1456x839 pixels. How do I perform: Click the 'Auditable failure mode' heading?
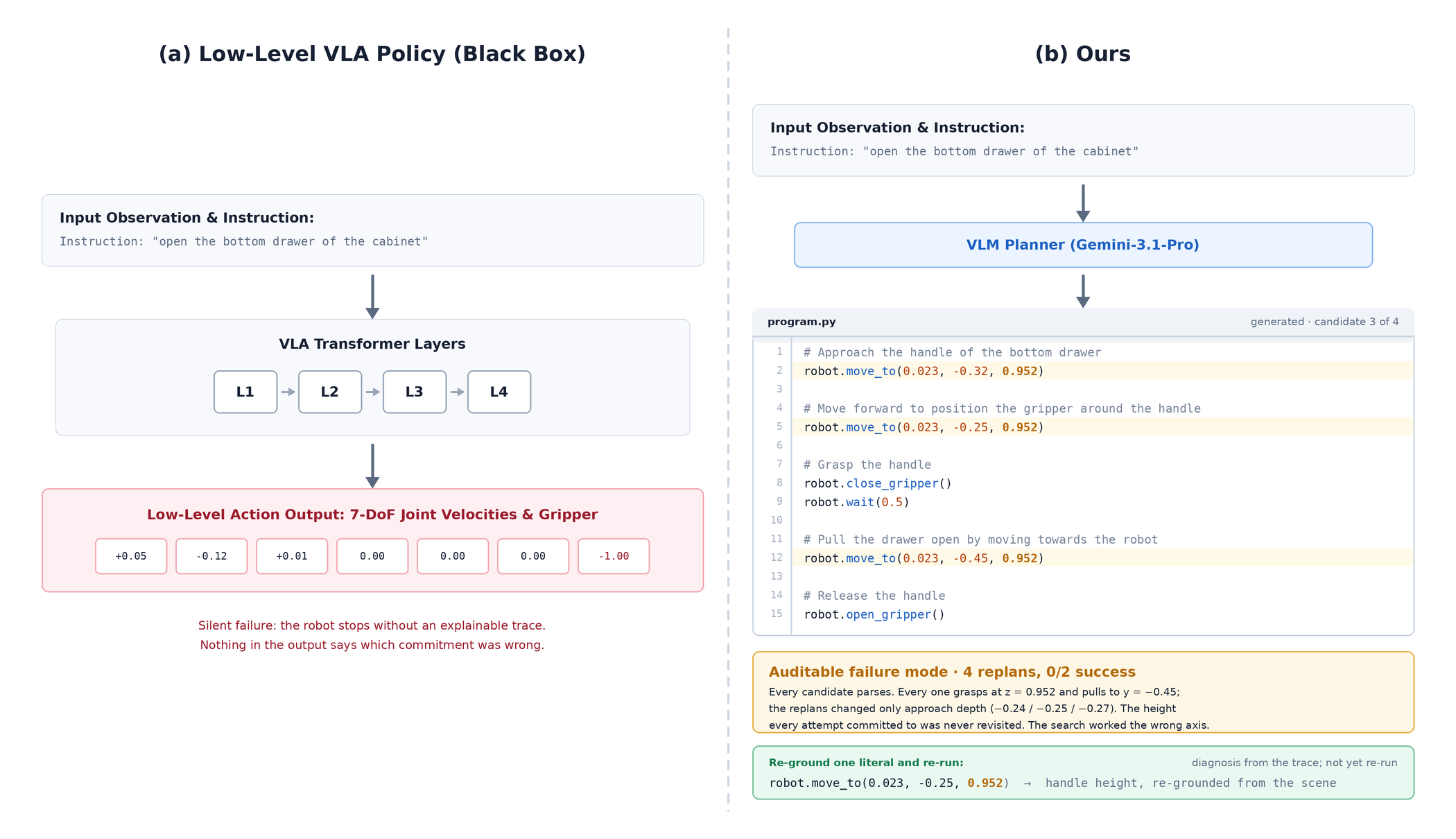tap(952, 672)
